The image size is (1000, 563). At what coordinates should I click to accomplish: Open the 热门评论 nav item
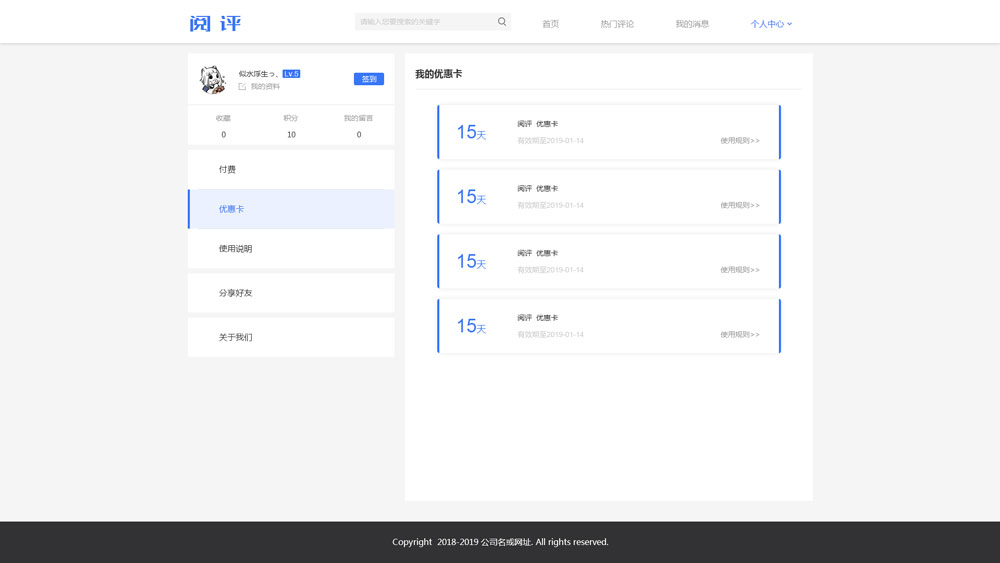pos(617,24)
